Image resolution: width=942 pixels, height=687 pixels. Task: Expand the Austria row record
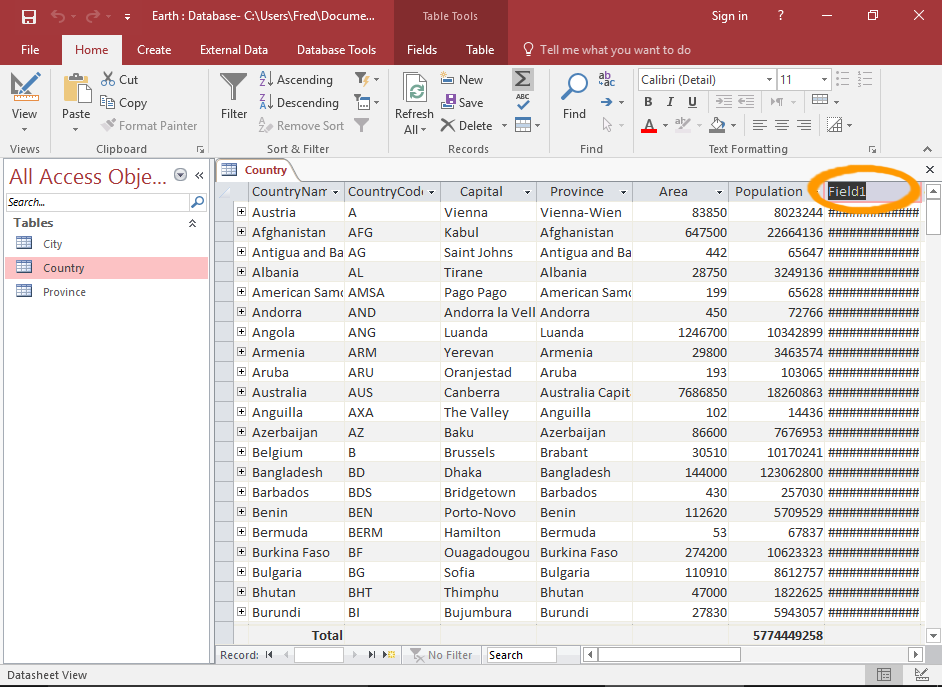pos(241,212)
